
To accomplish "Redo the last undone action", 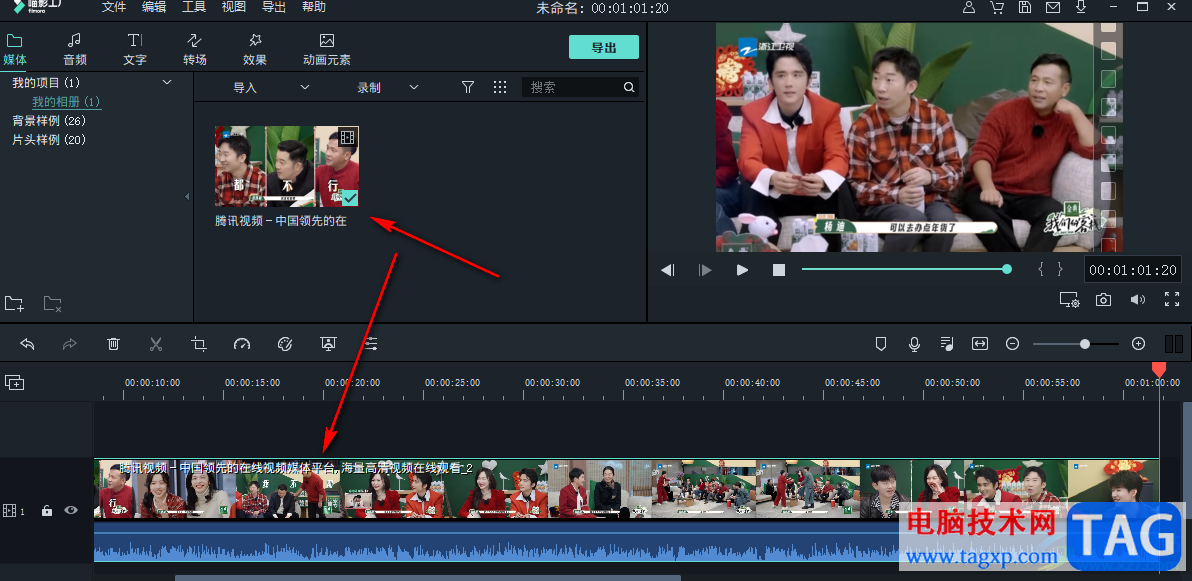I will pyautogui.click(x=70, y=344).
